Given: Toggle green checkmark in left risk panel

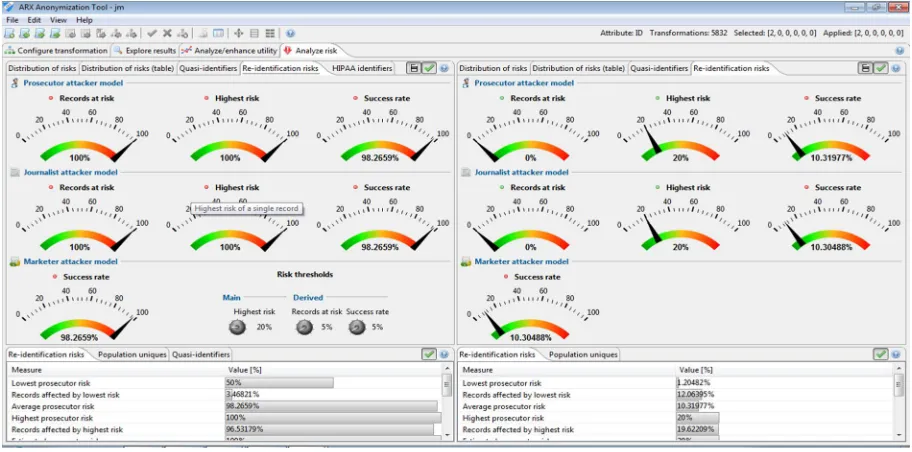Looking at the screenshot, I should (x=429, y=68).
